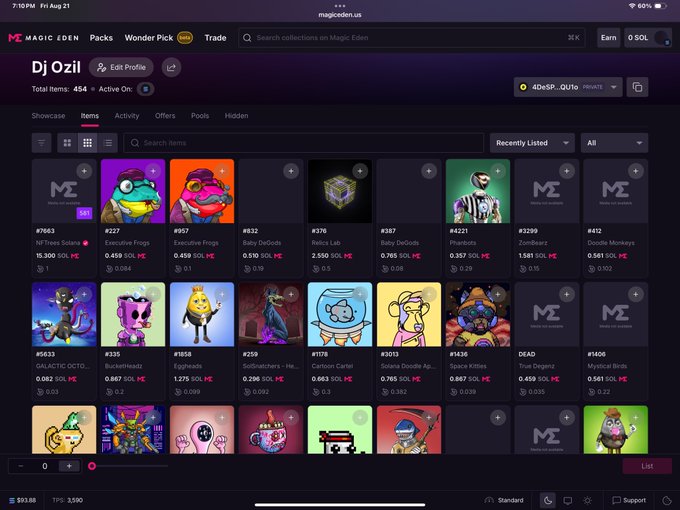
Task: Open the BucketHeadz #335 thumbnail
Action: pos(133,314)
